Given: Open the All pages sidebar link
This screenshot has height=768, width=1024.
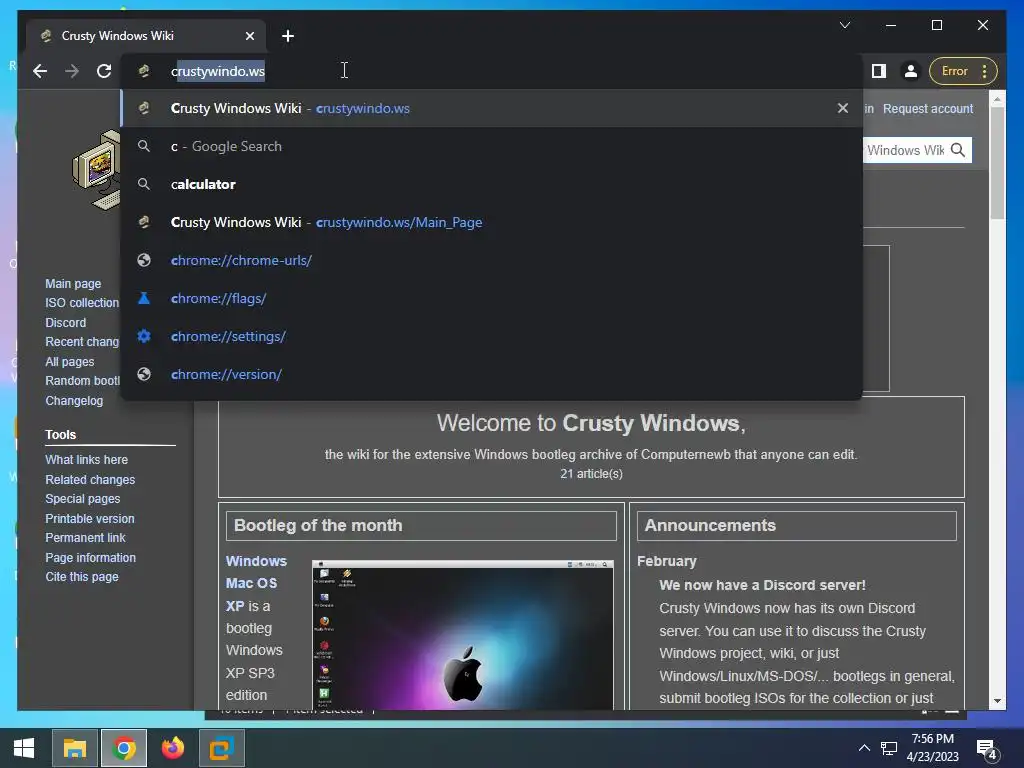Looking at the screenshot, I should coord(69,362).
